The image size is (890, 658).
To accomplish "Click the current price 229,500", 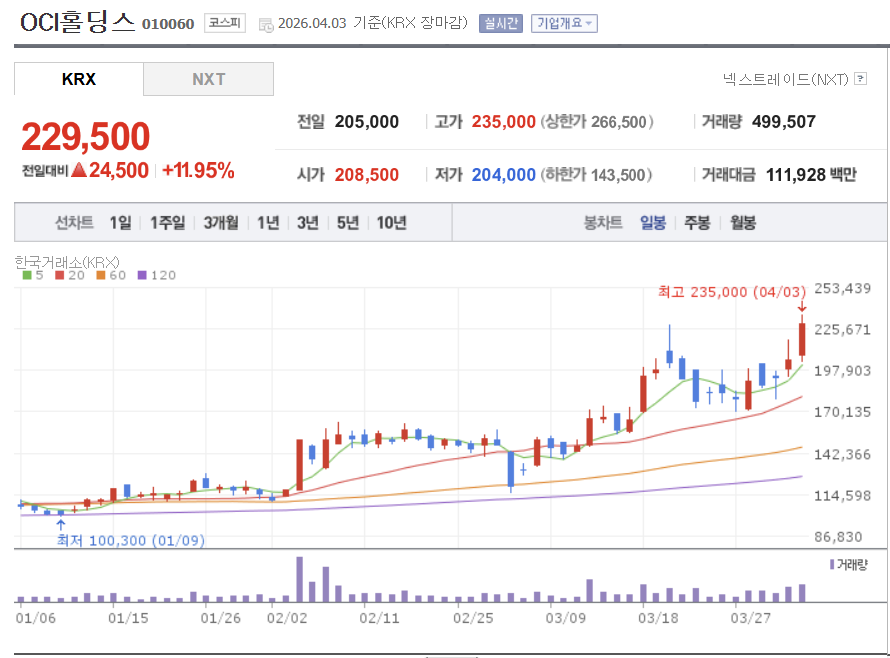I will (x=86, y=137).
